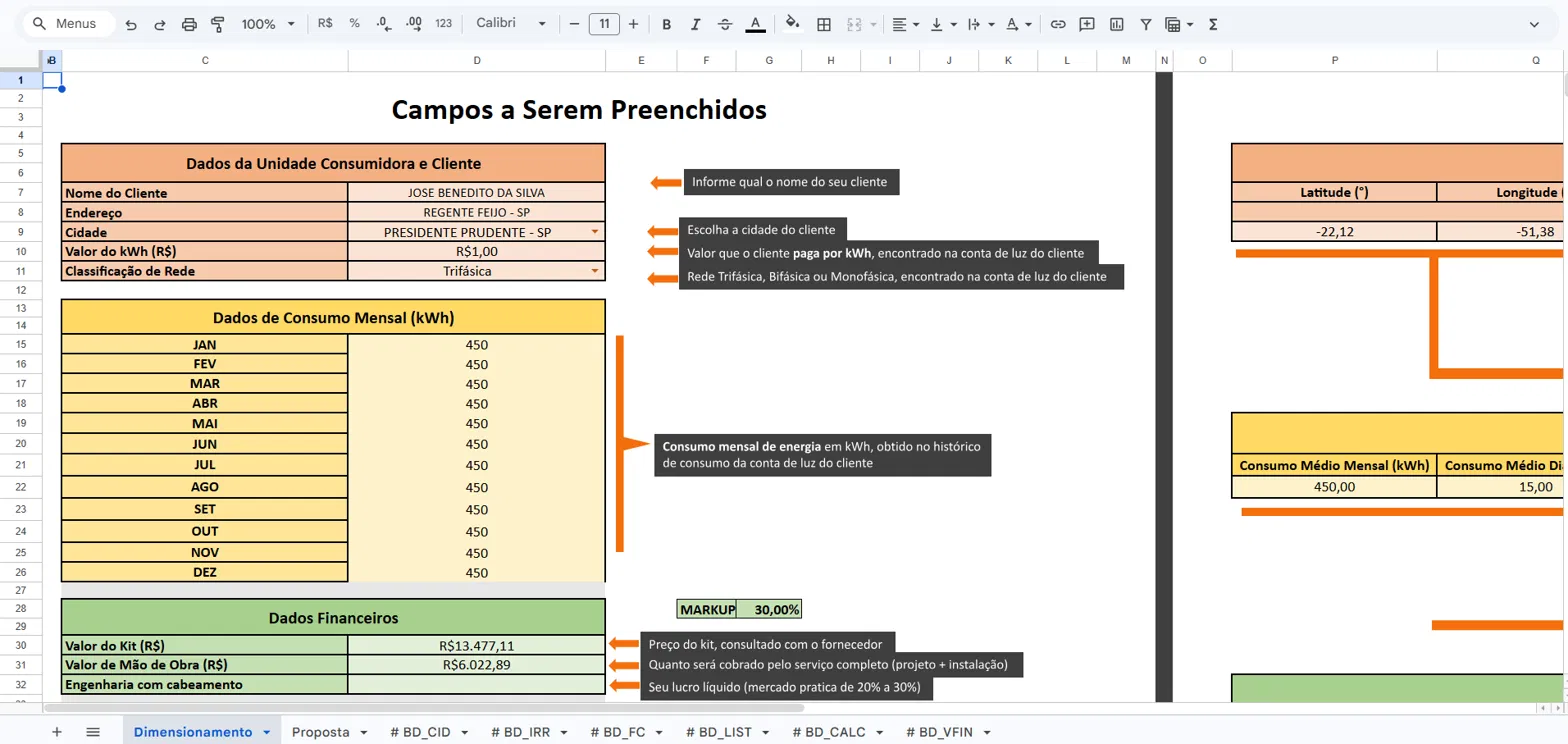This screenshot has width=1568, height=744.
Task: Switch to the # BD_CALC sheet tab
Action: (837, 732)
